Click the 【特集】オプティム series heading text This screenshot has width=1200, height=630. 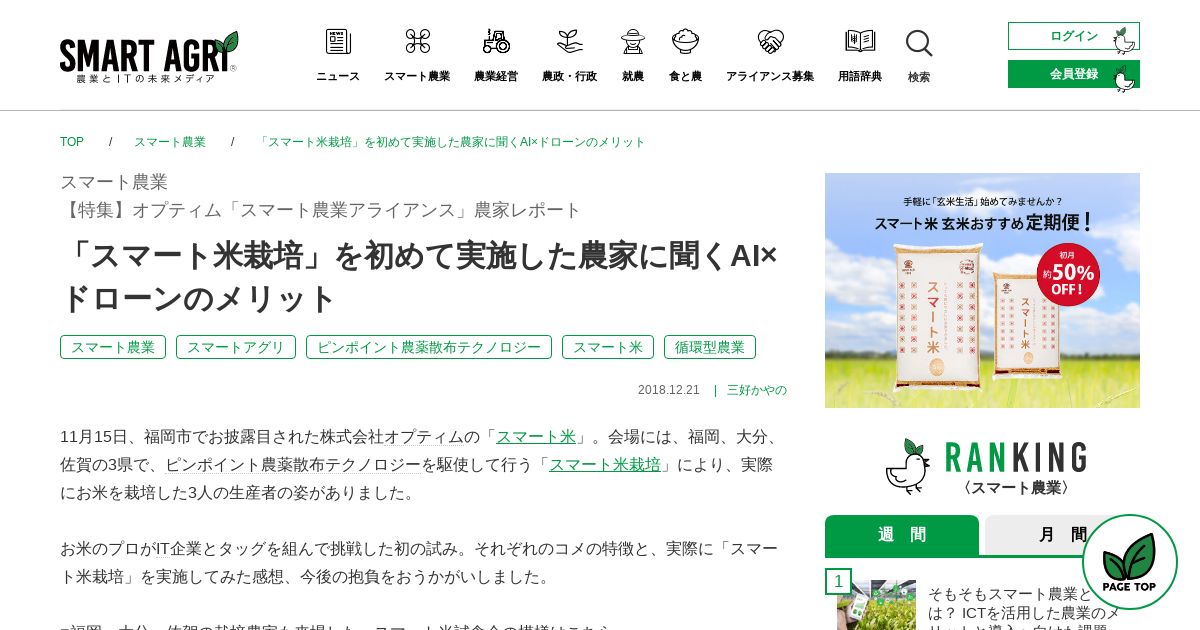[320, 210]
